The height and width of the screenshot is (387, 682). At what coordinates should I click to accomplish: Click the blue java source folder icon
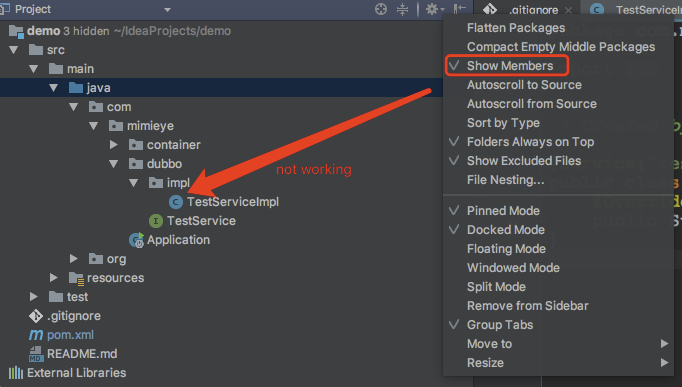click(76, 88)
